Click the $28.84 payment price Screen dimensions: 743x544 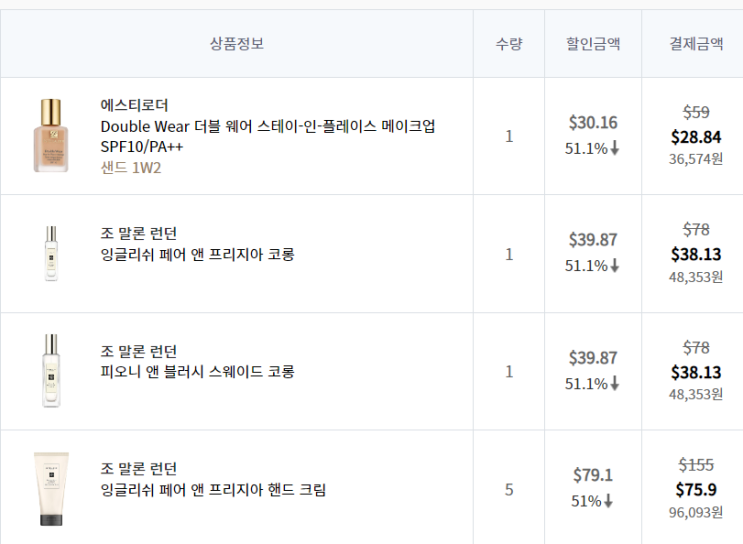pos(696,136)
